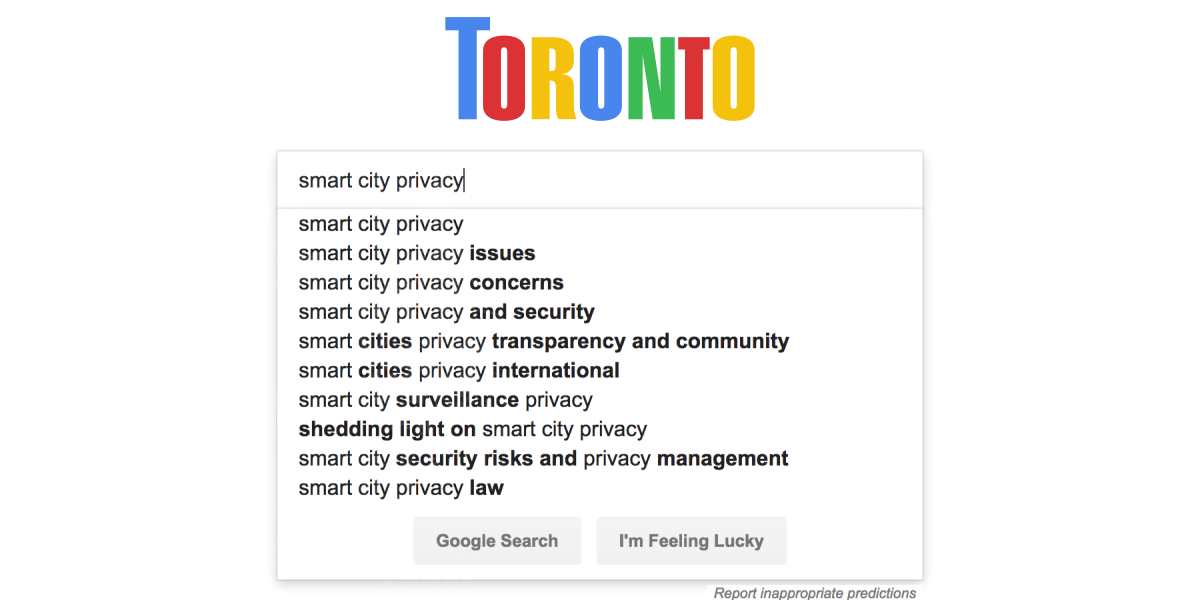Click the final yellow O in logo
This screenshot has width=1200, height=600.
[733, 78]
